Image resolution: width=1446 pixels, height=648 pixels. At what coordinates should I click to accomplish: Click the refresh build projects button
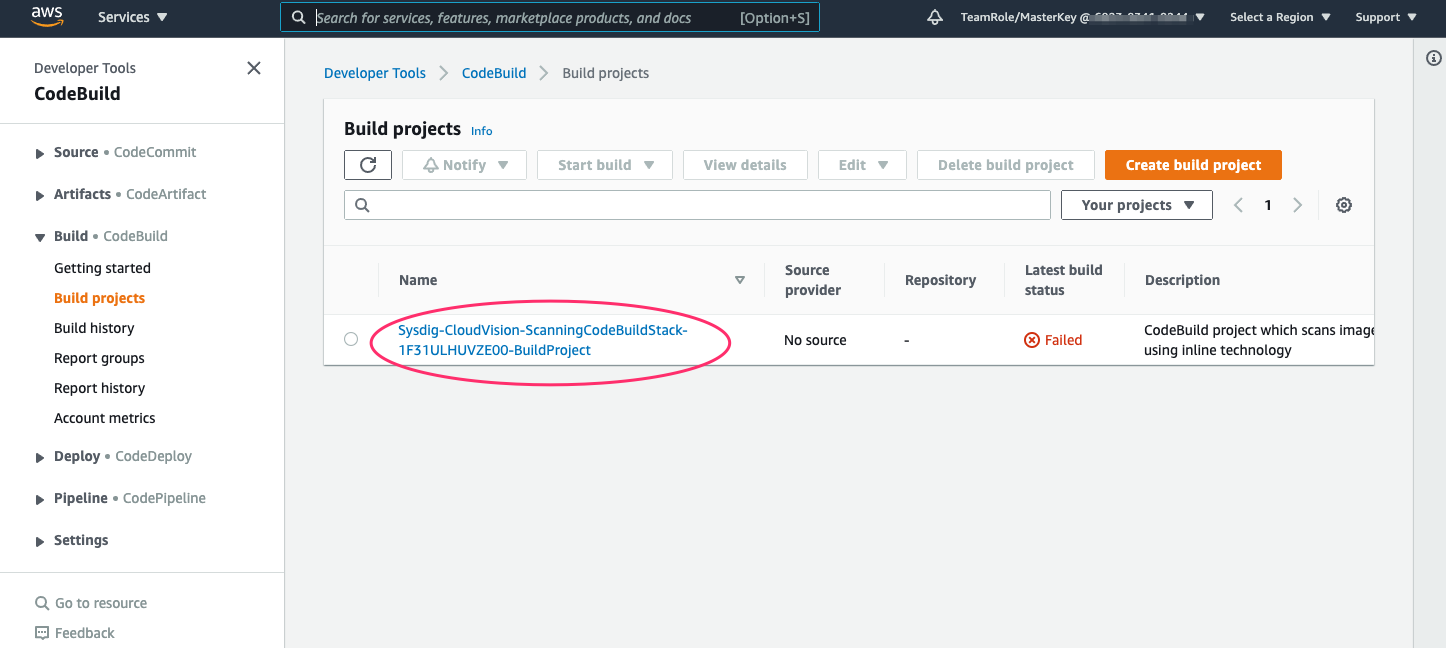368,165
